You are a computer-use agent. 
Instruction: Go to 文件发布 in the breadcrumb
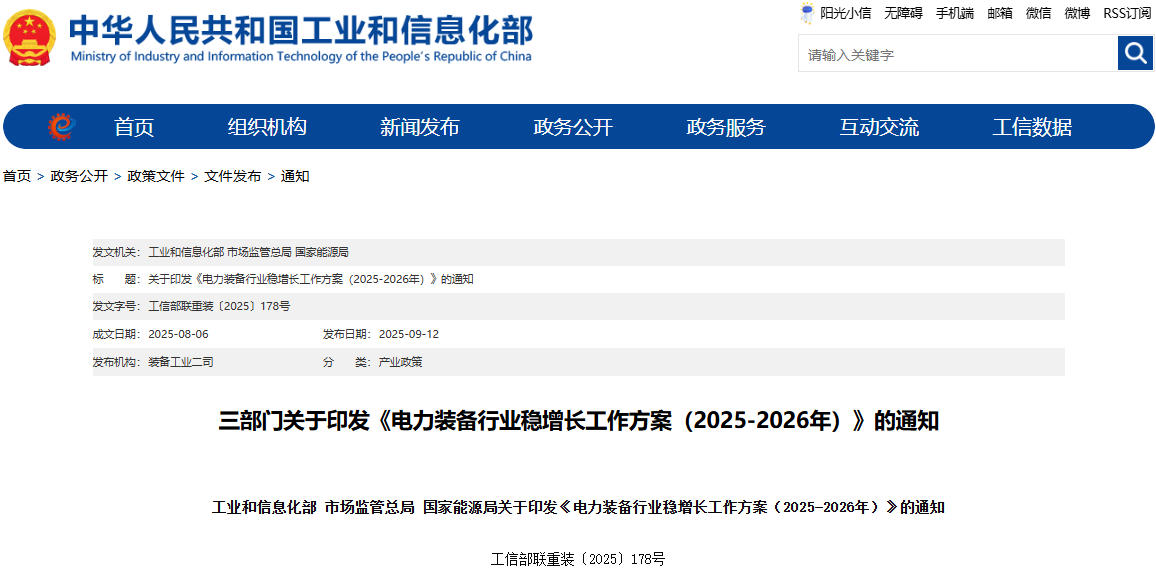pos(233,176)
